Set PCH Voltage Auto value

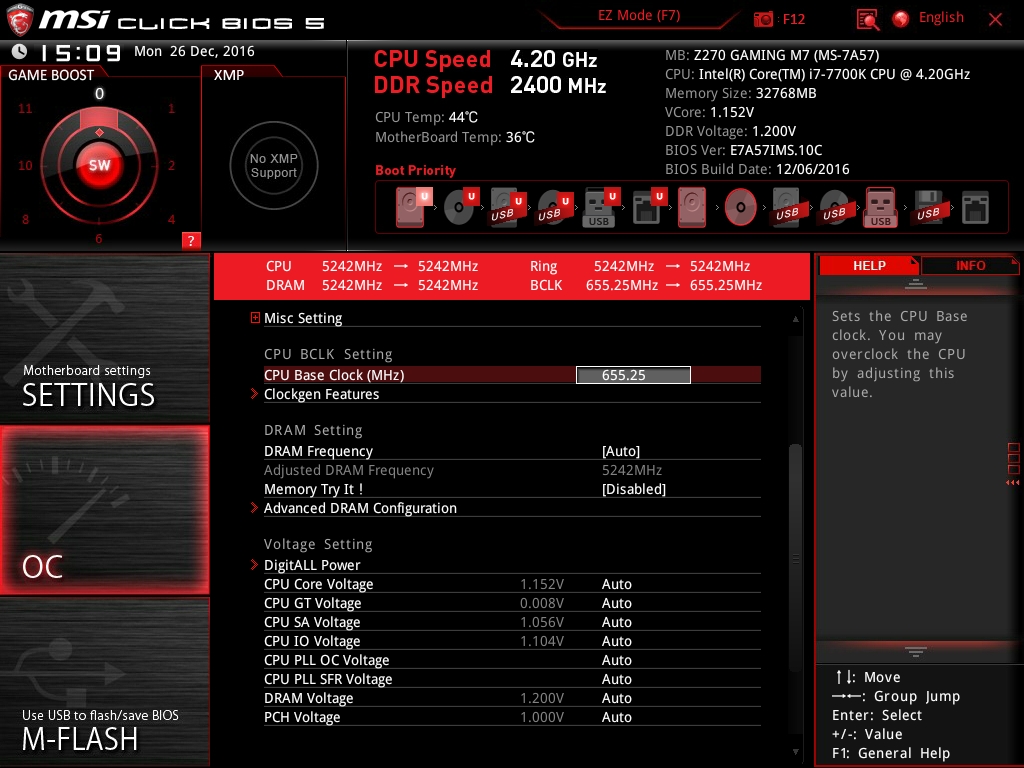click(616, 716)
